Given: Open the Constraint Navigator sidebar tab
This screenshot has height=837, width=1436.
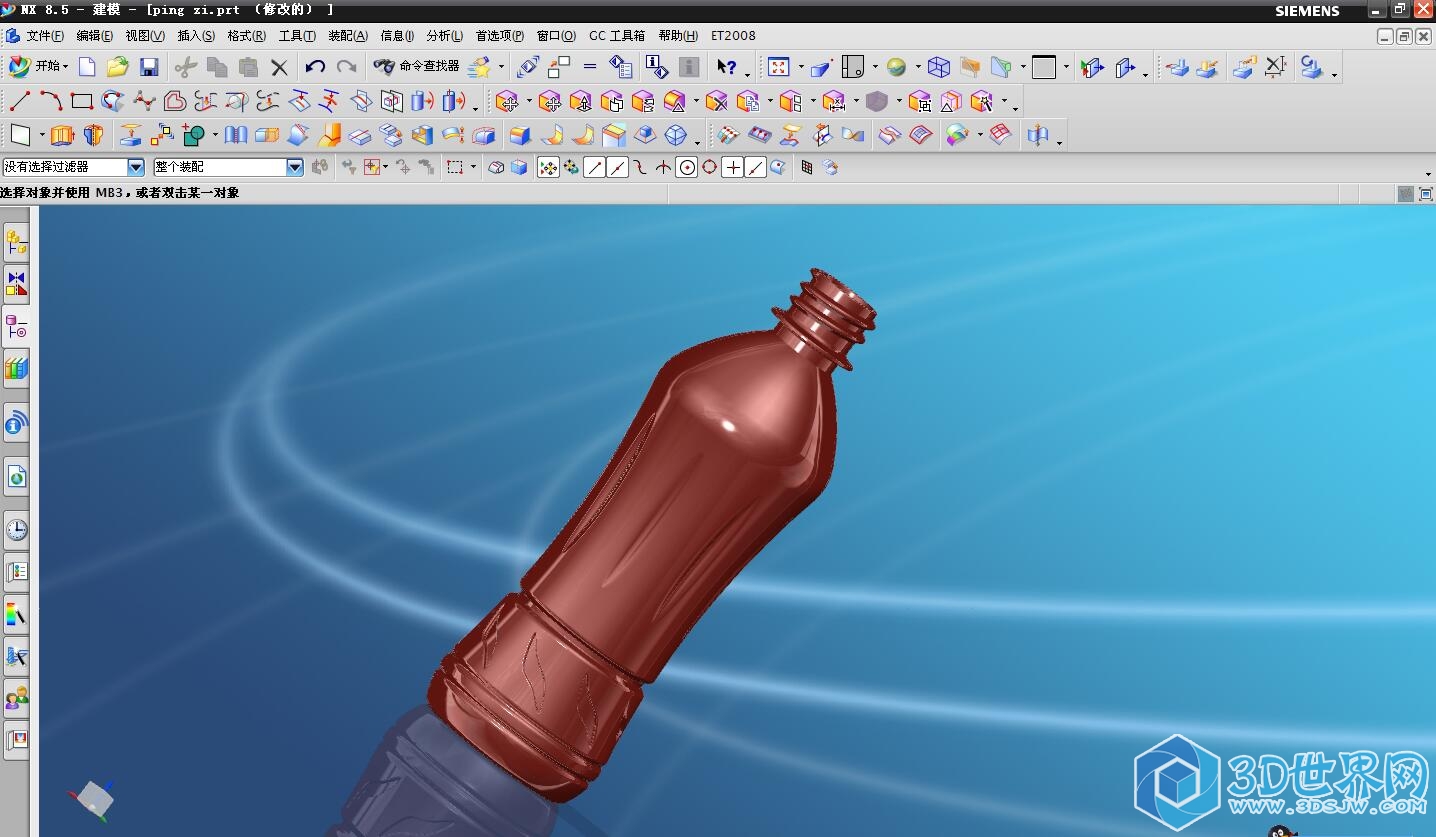Looking at the screenshot, I should pyautogui.click(x=16, y=284).
